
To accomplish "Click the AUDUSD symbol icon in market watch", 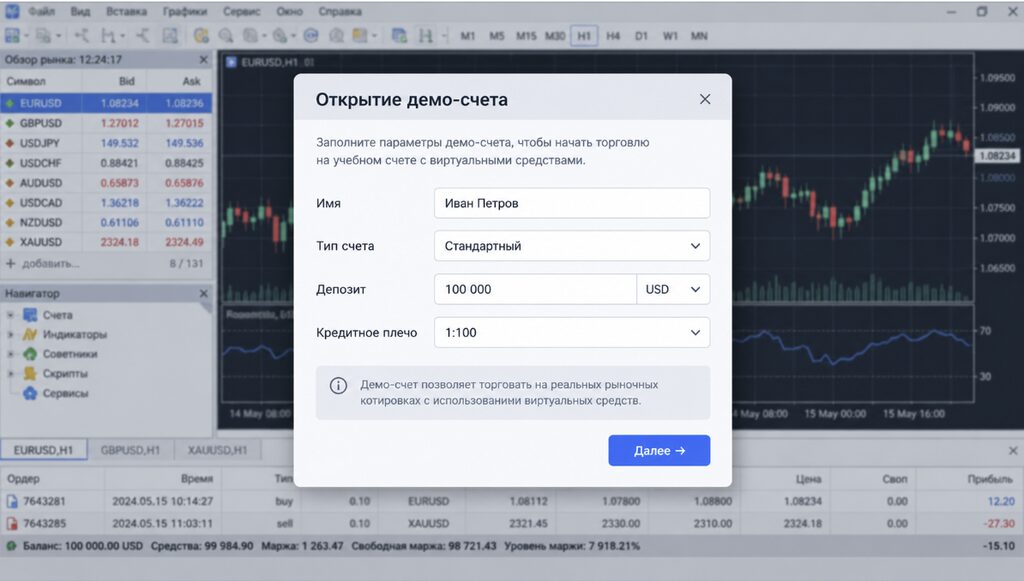I will tap(10, 183).
